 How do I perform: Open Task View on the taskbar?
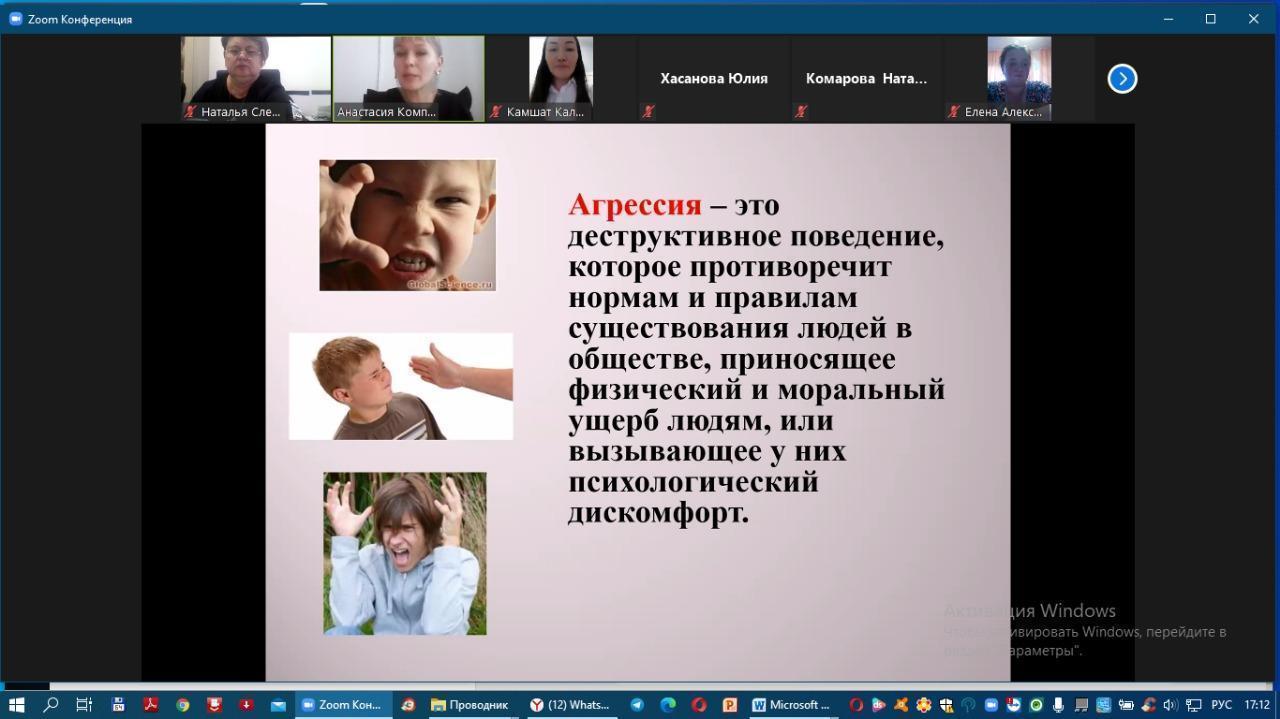pyautogui.click(x=84, y=705)
